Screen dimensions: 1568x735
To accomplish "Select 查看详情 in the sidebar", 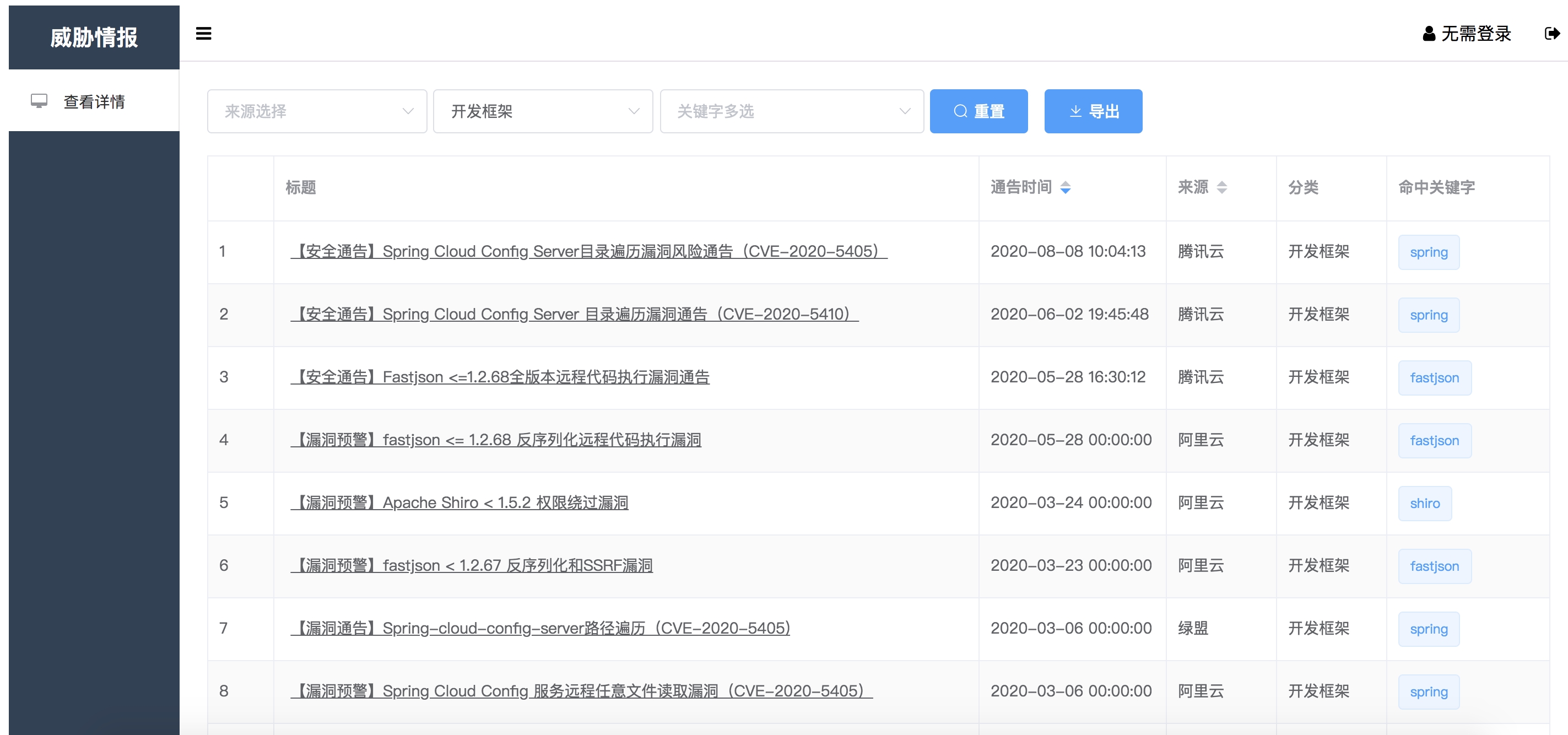I will coord(94,102).
